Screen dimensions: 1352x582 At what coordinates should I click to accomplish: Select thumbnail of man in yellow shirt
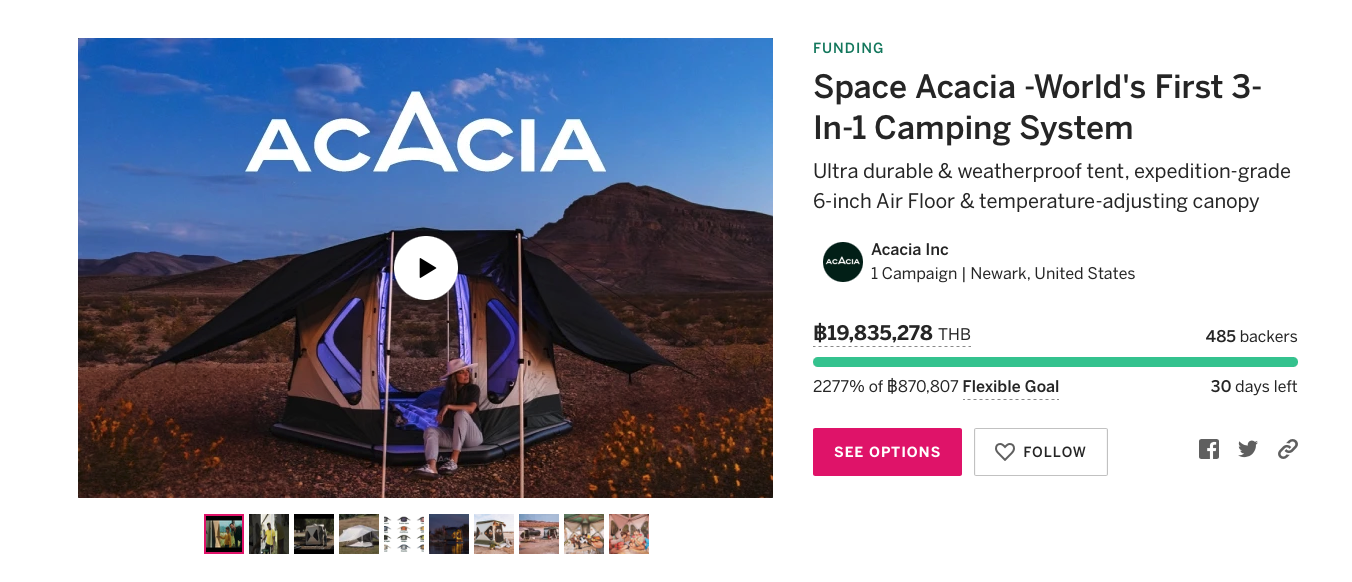pyautogui.click(x=269, y=534)
